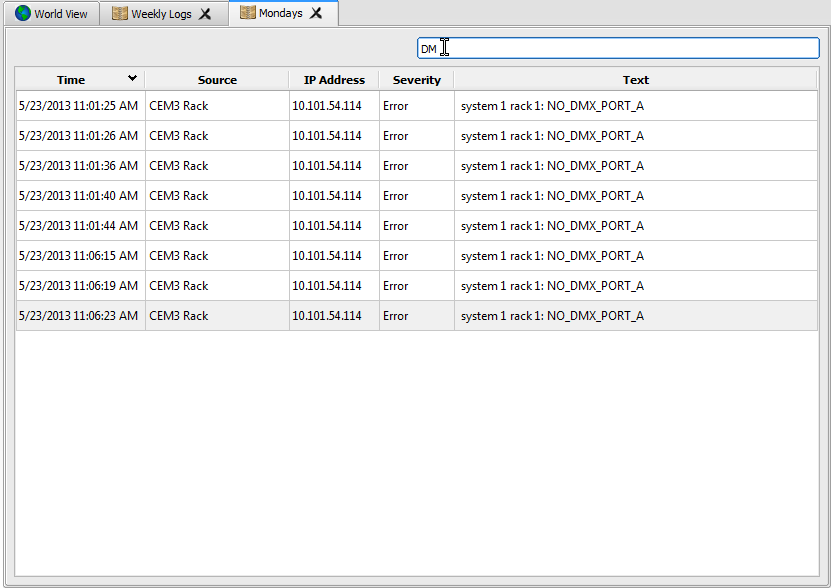Select the 11:01:25 AM log entry
Viewport: 831px width, 588px height.
[78, 106]
